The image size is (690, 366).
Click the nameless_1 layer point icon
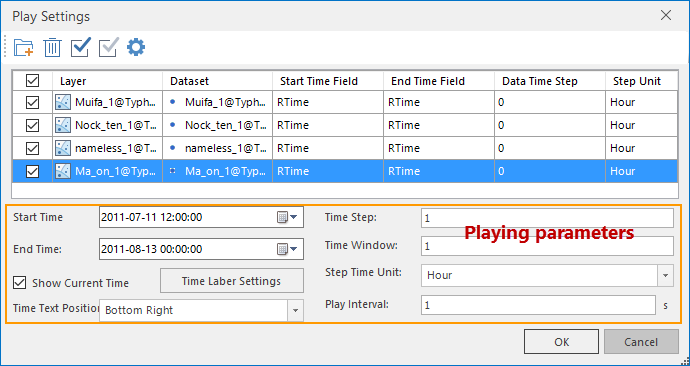point(63,148)
